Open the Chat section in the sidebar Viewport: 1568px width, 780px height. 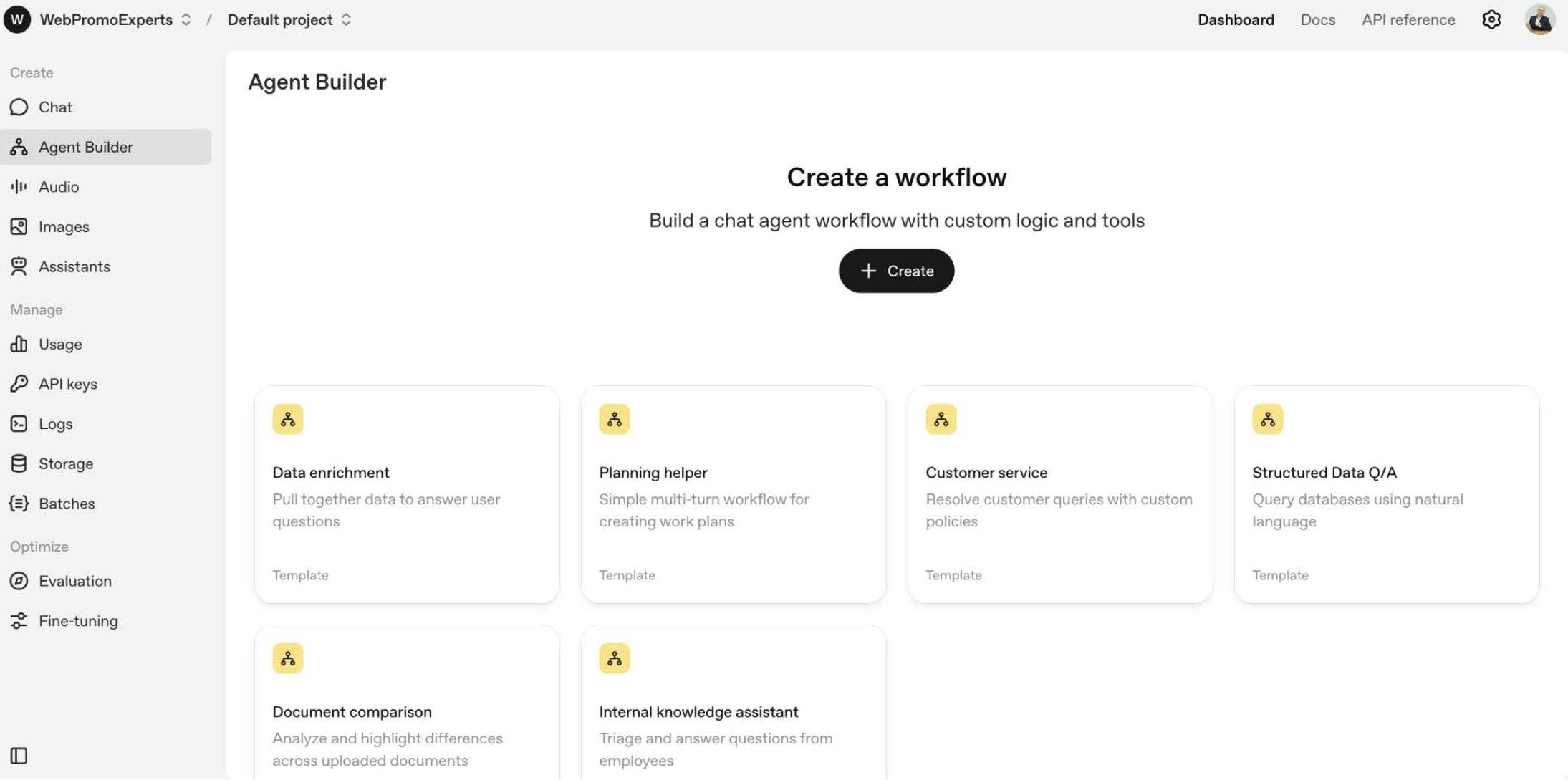[x=55, y=107]
